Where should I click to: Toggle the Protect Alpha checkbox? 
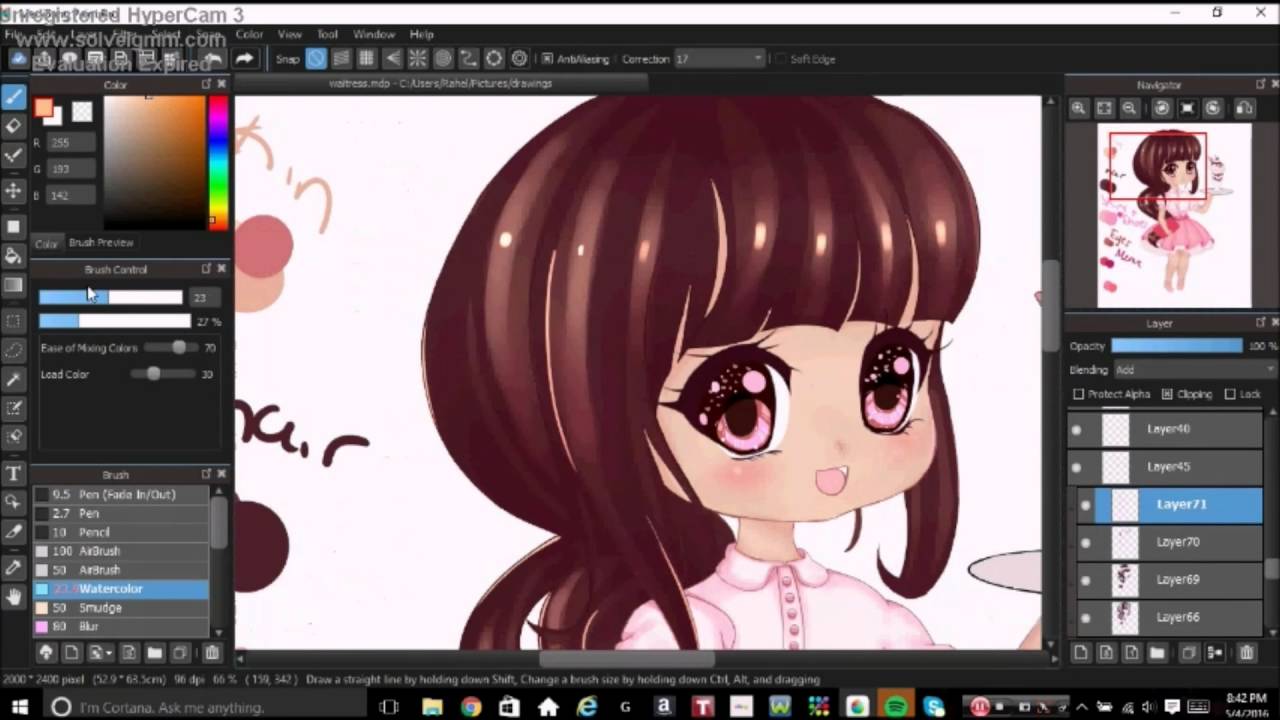(x=1078, y=394)
